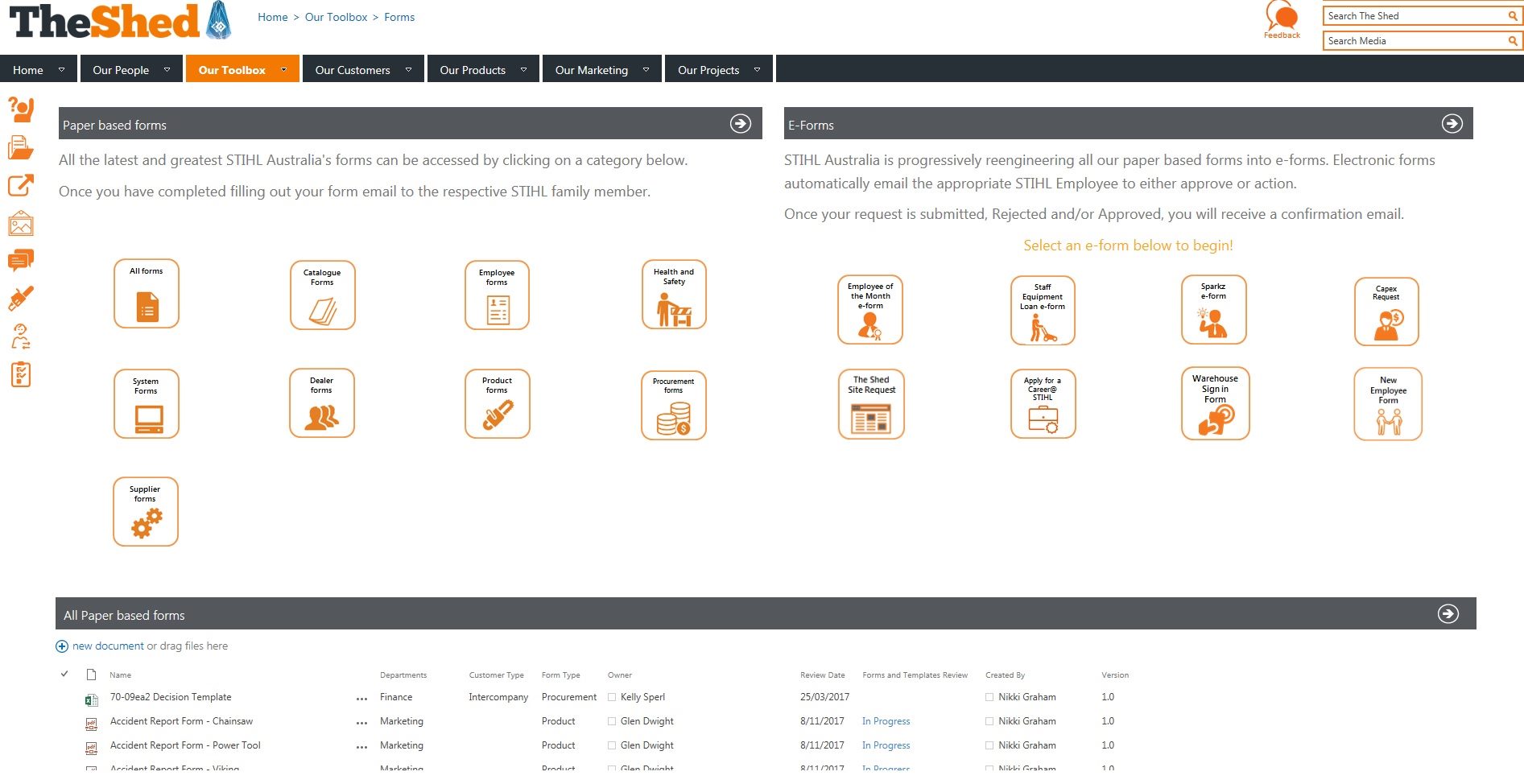Open Warehouse Sign in Form tile

click(1215, 403)
